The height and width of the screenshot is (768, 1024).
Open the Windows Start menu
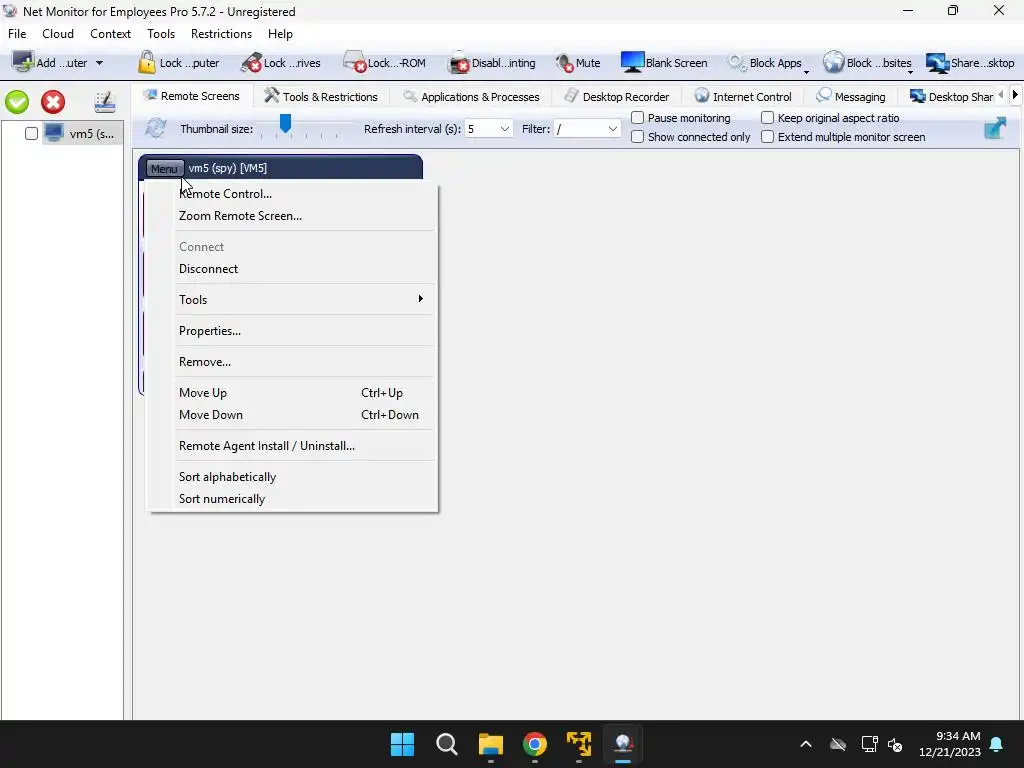(402, 744)
